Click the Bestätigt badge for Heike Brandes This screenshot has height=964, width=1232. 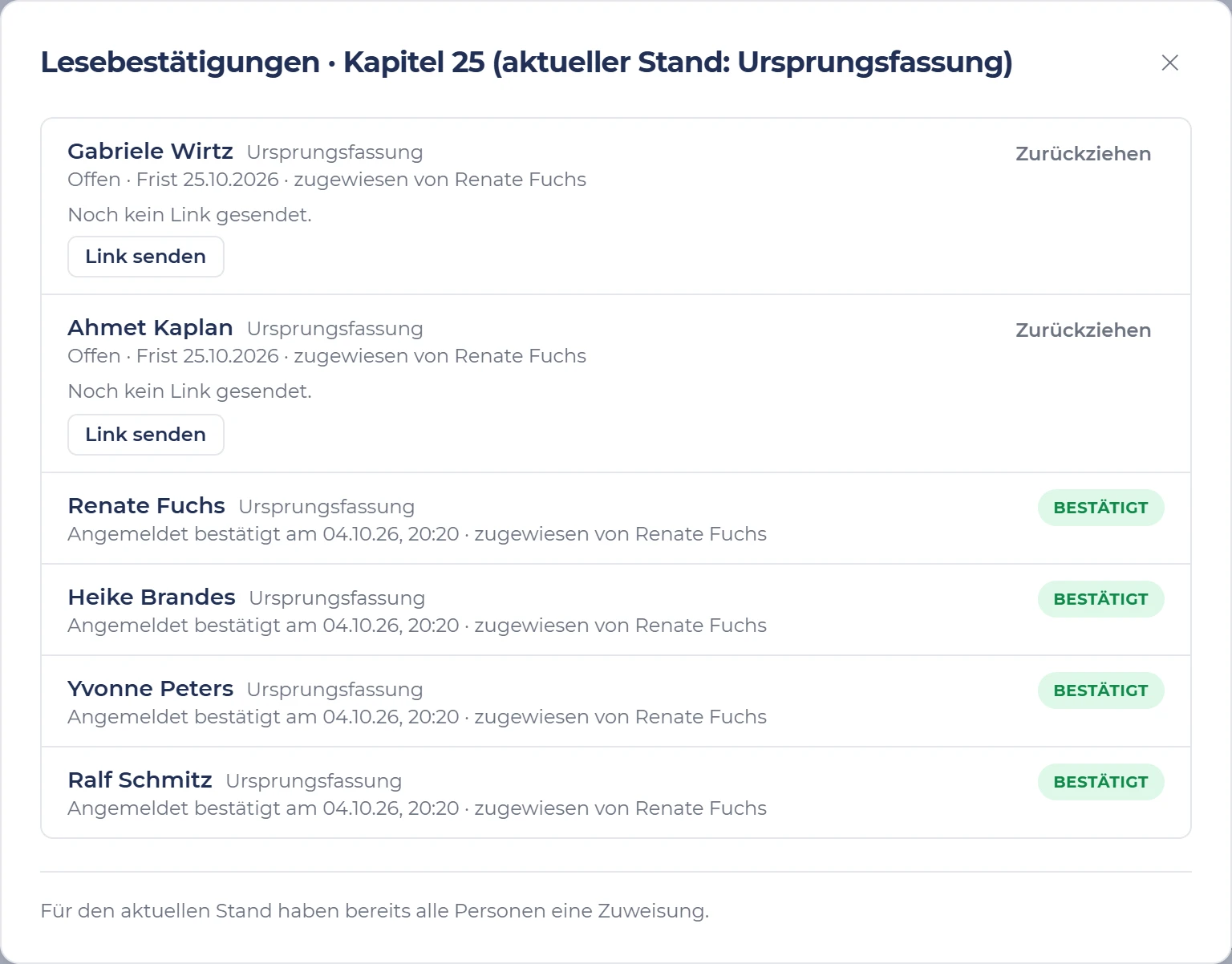pos(1100,599)
